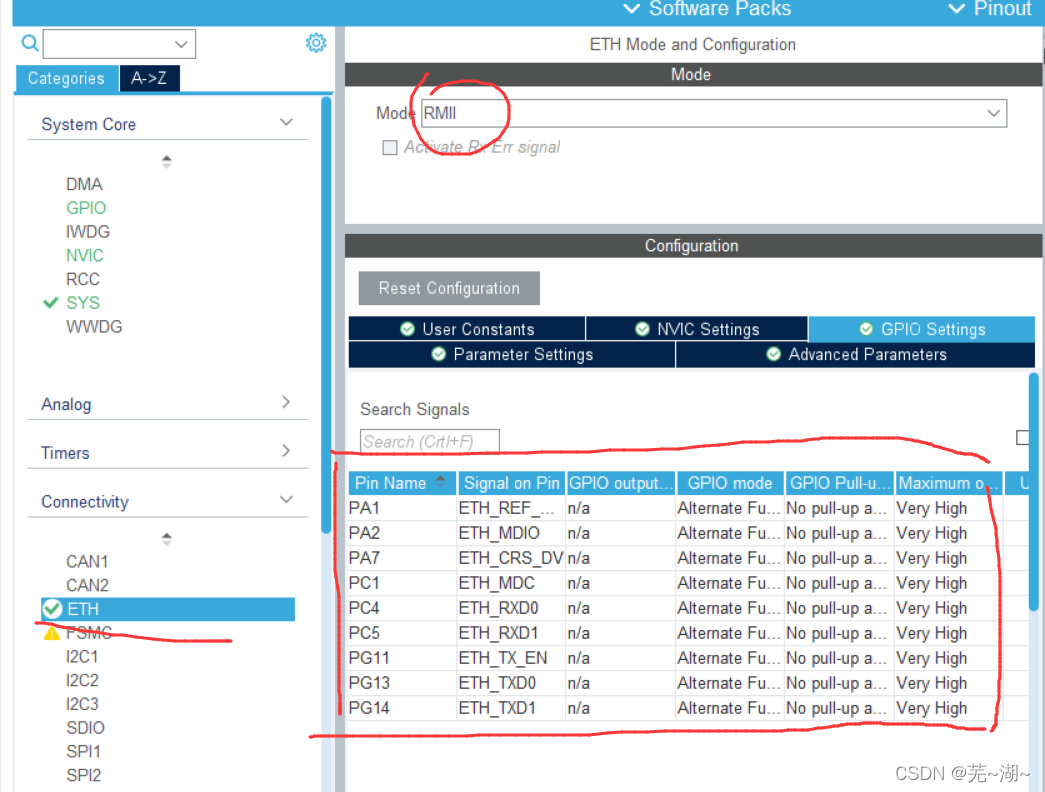Image resolution: width=1045 pixels, height=792 pixels.
Task: Select CAN2 in Connectivity list
Action: coord(87,585)
